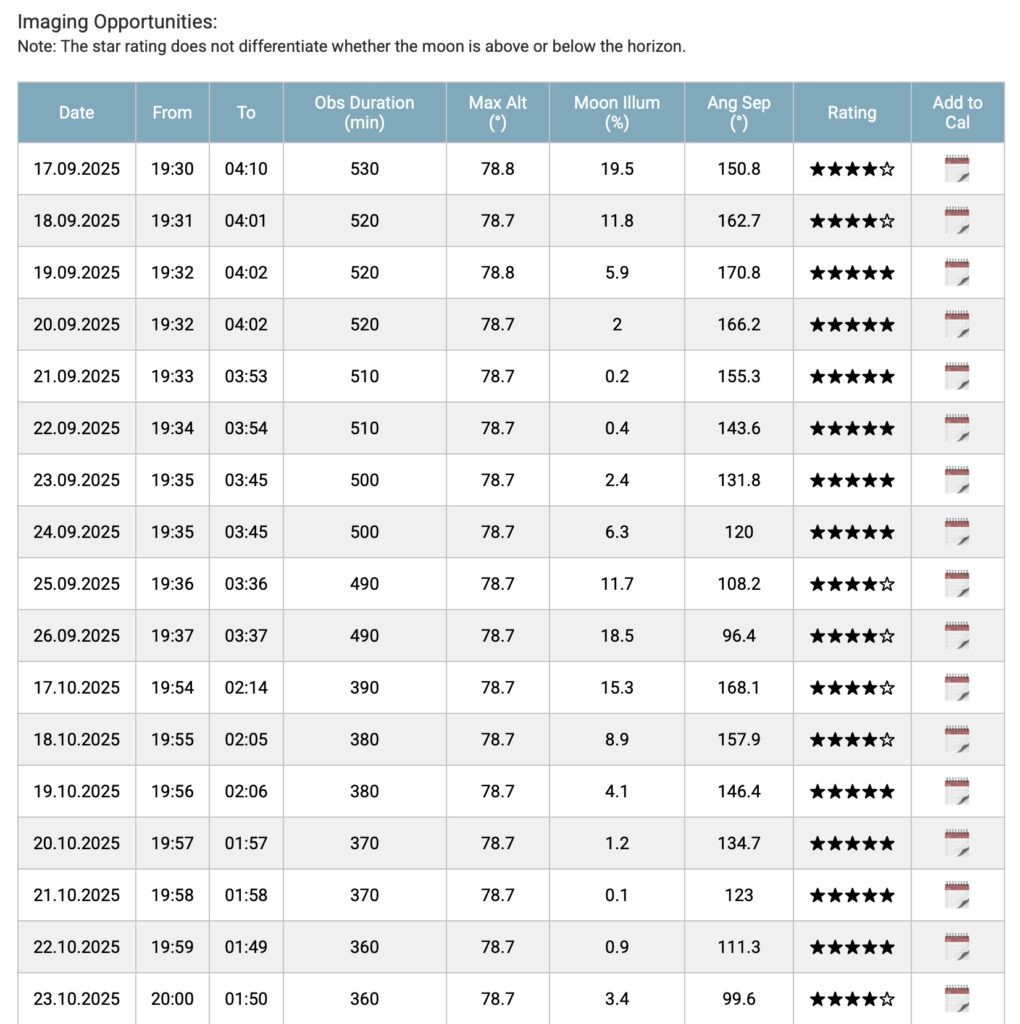
Task: Click calendar icon for 20.10.2025 row
Action: point(957,844)
